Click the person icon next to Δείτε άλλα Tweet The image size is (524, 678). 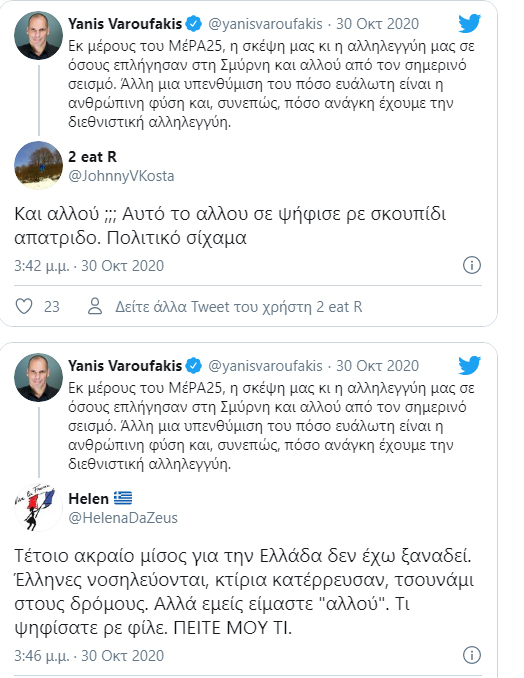[x=95, y=306]
